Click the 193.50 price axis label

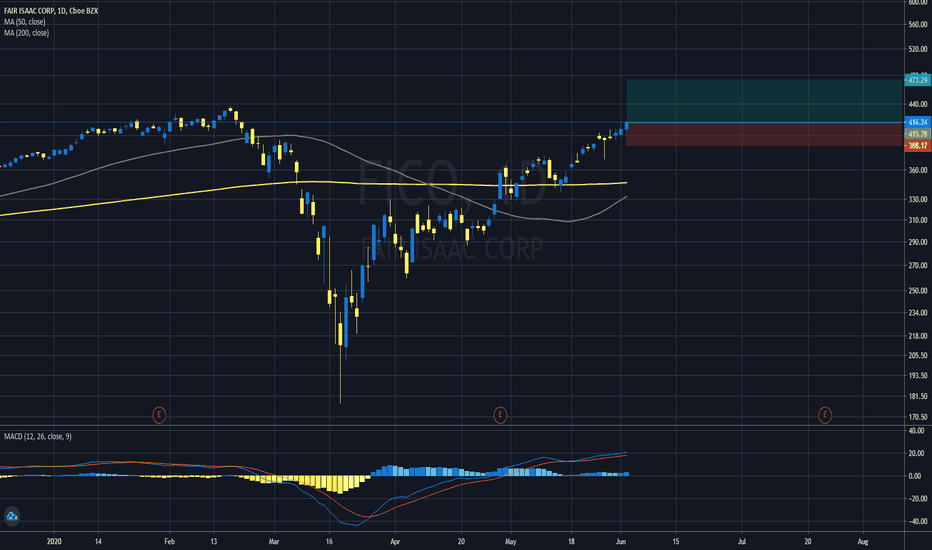918,375
